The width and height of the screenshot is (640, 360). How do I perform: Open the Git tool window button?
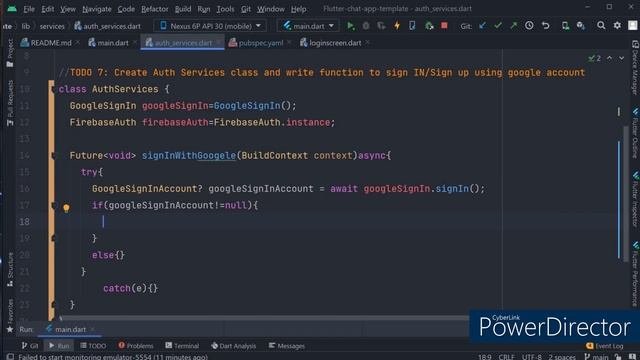[30, 346]
